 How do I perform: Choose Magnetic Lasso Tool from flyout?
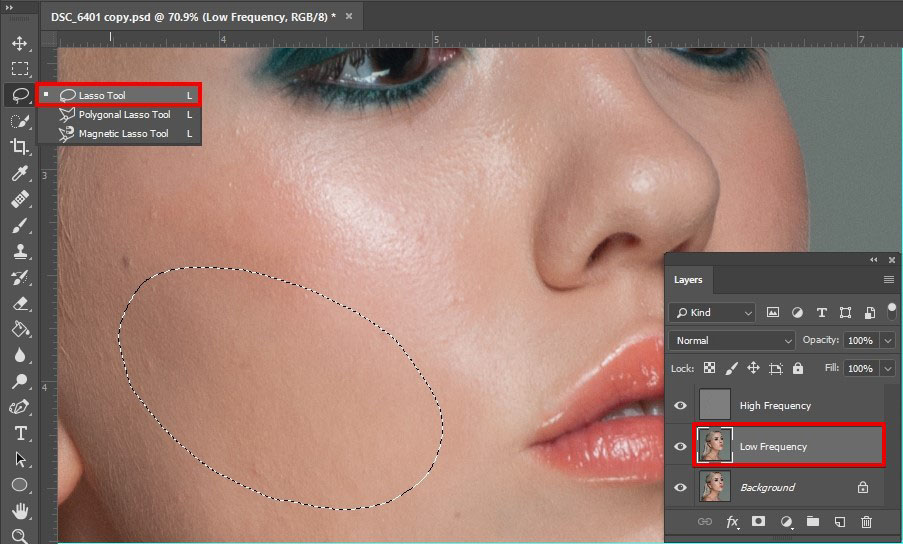123,134
